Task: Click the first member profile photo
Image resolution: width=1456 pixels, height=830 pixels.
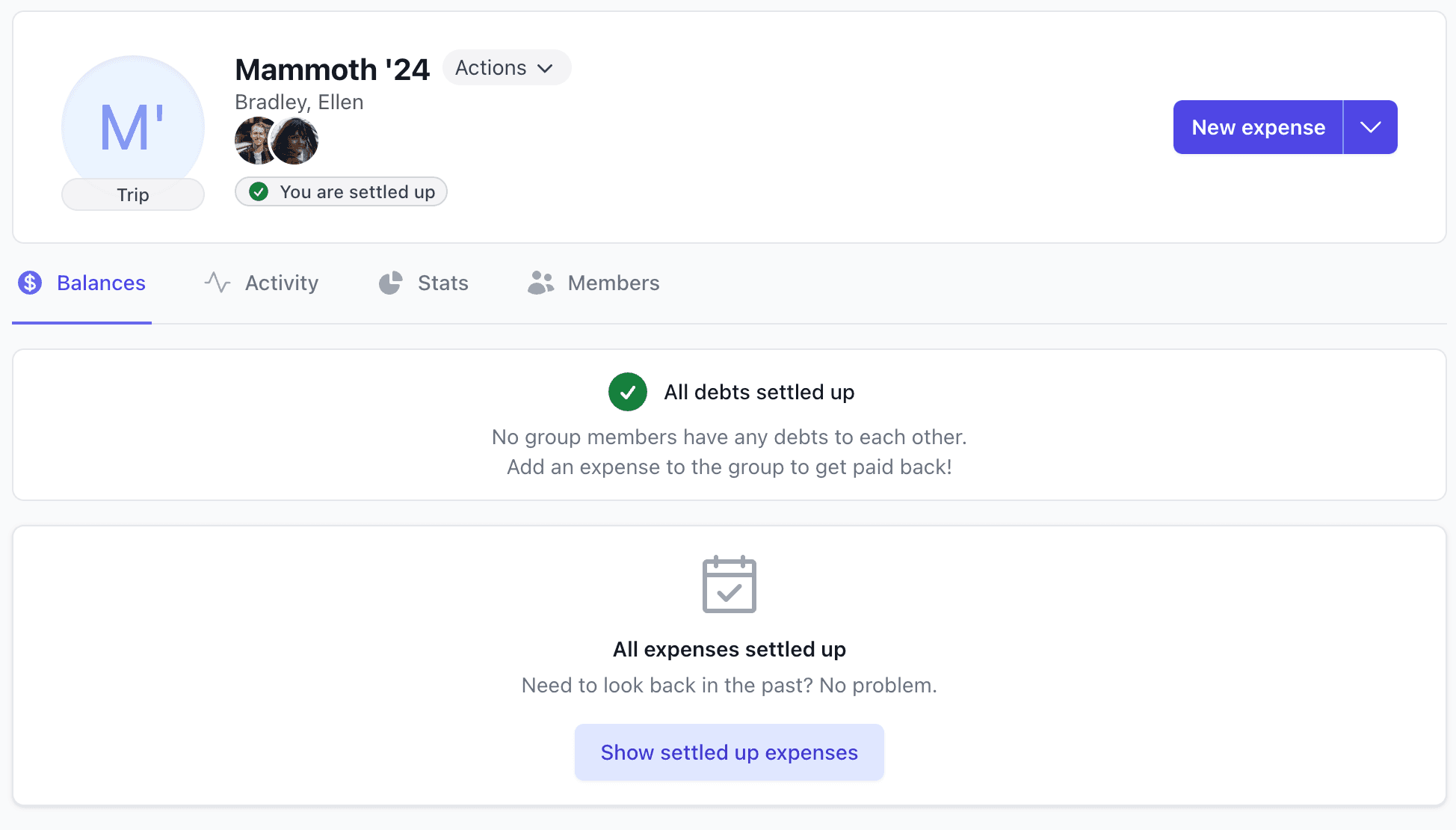Action: 253,141
